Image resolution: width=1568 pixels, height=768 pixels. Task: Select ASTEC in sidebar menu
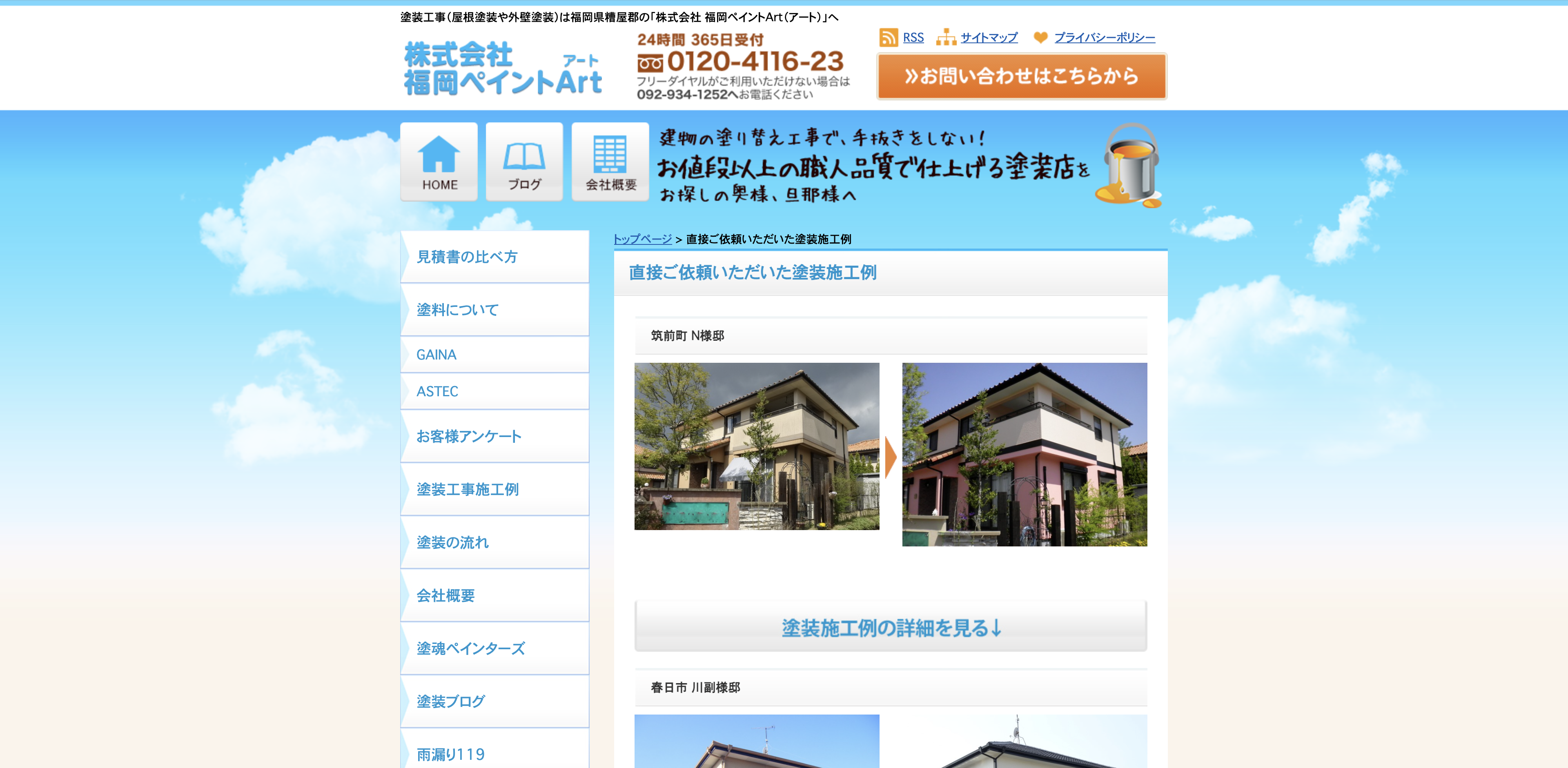coord(495,391)
